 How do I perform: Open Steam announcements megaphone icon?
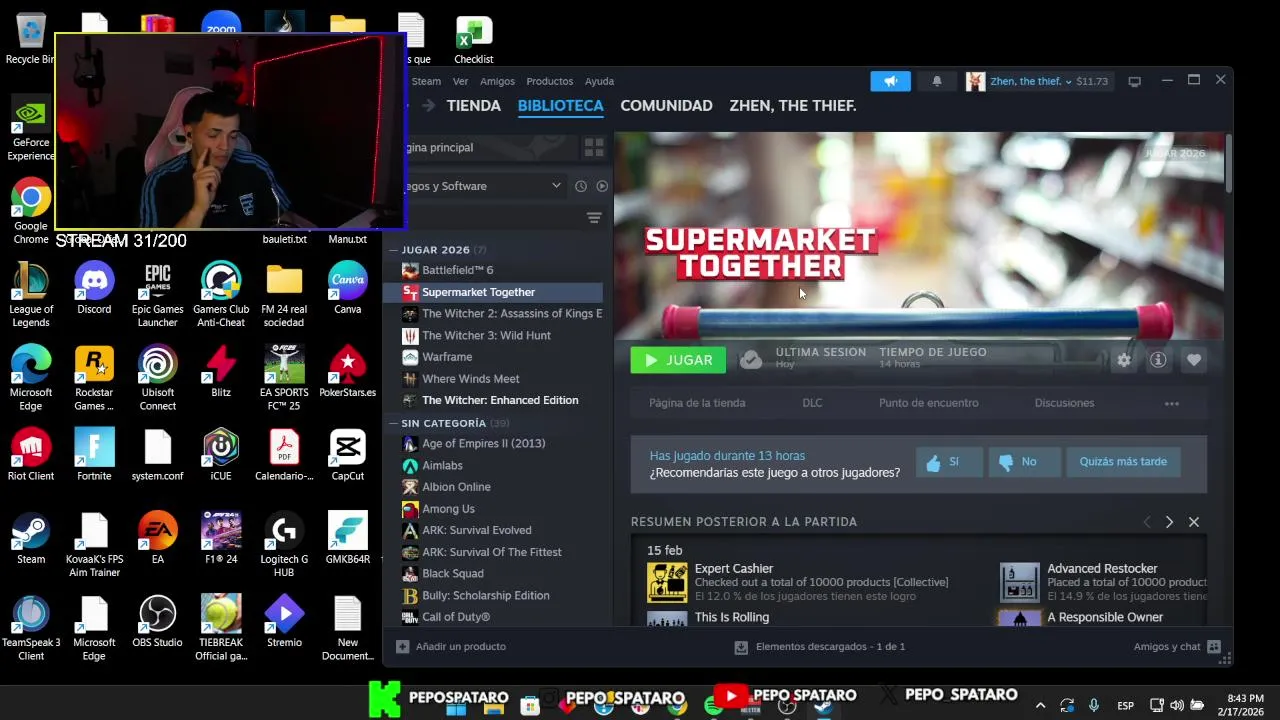[x=890, y=81]
